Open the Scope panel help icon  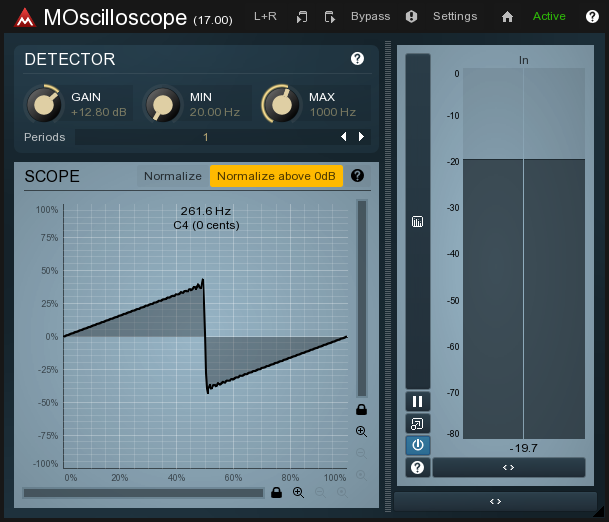(357, 176)
